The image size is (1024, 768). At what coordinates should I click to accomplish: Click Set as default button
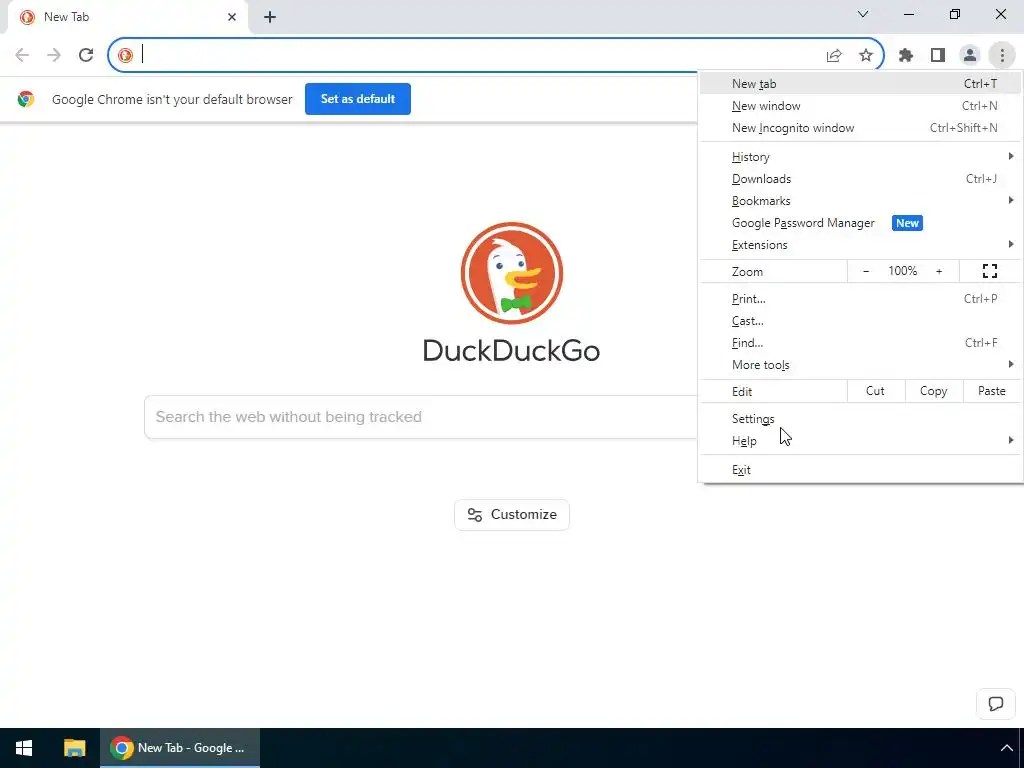click(x=358, y=99)
